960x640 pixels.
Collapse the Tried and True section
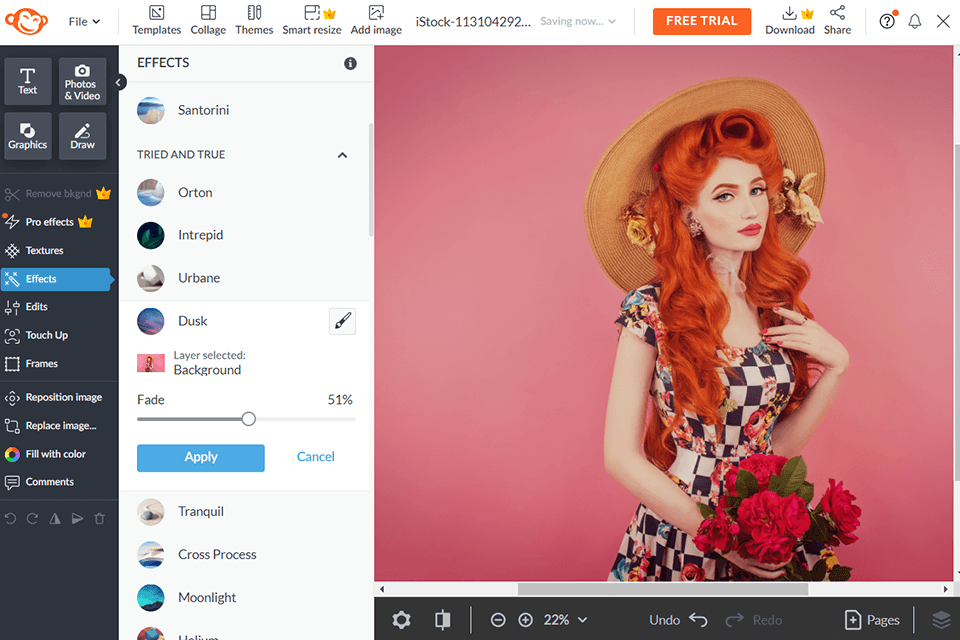(x=342, y=155)
